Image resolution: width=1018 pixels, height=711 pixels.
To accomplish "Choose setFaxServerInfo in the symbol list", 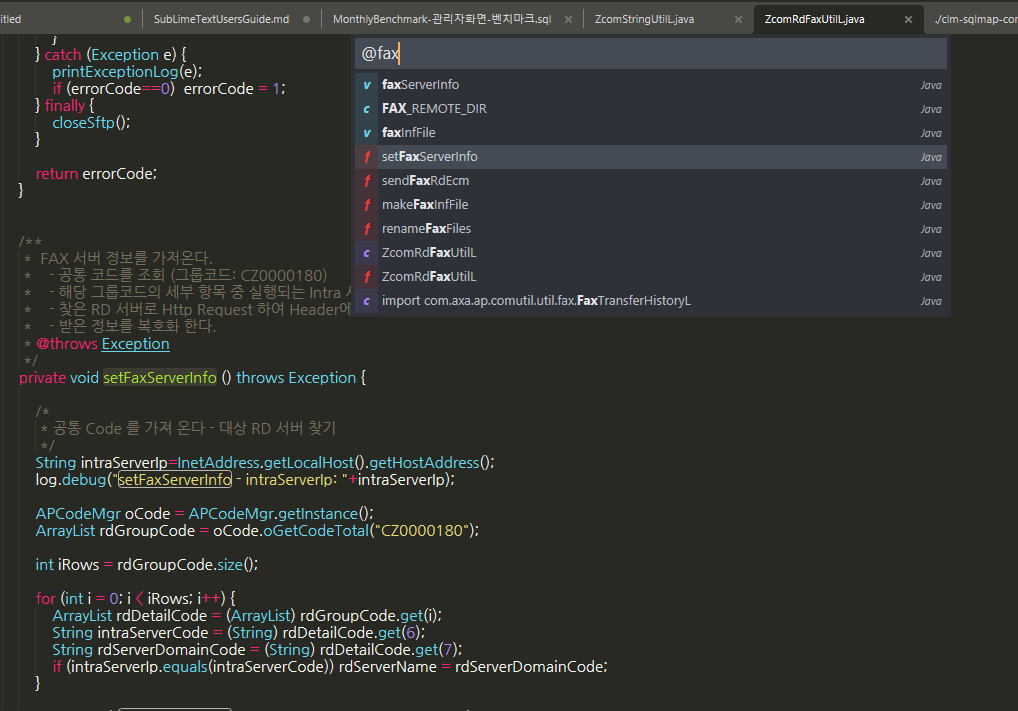I will pyautogui.click(x=651, y=157).
